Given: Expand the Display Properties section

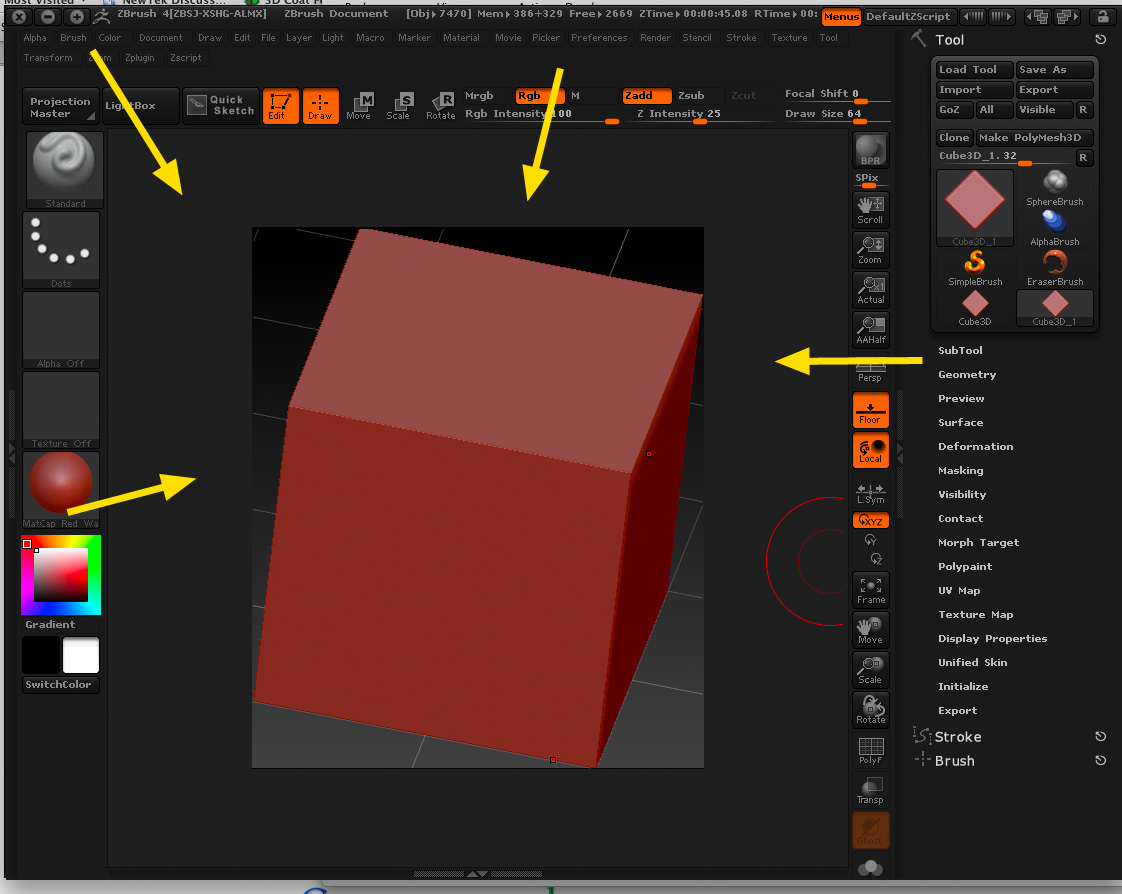Looking at the screenshot, I should point(992,638).
